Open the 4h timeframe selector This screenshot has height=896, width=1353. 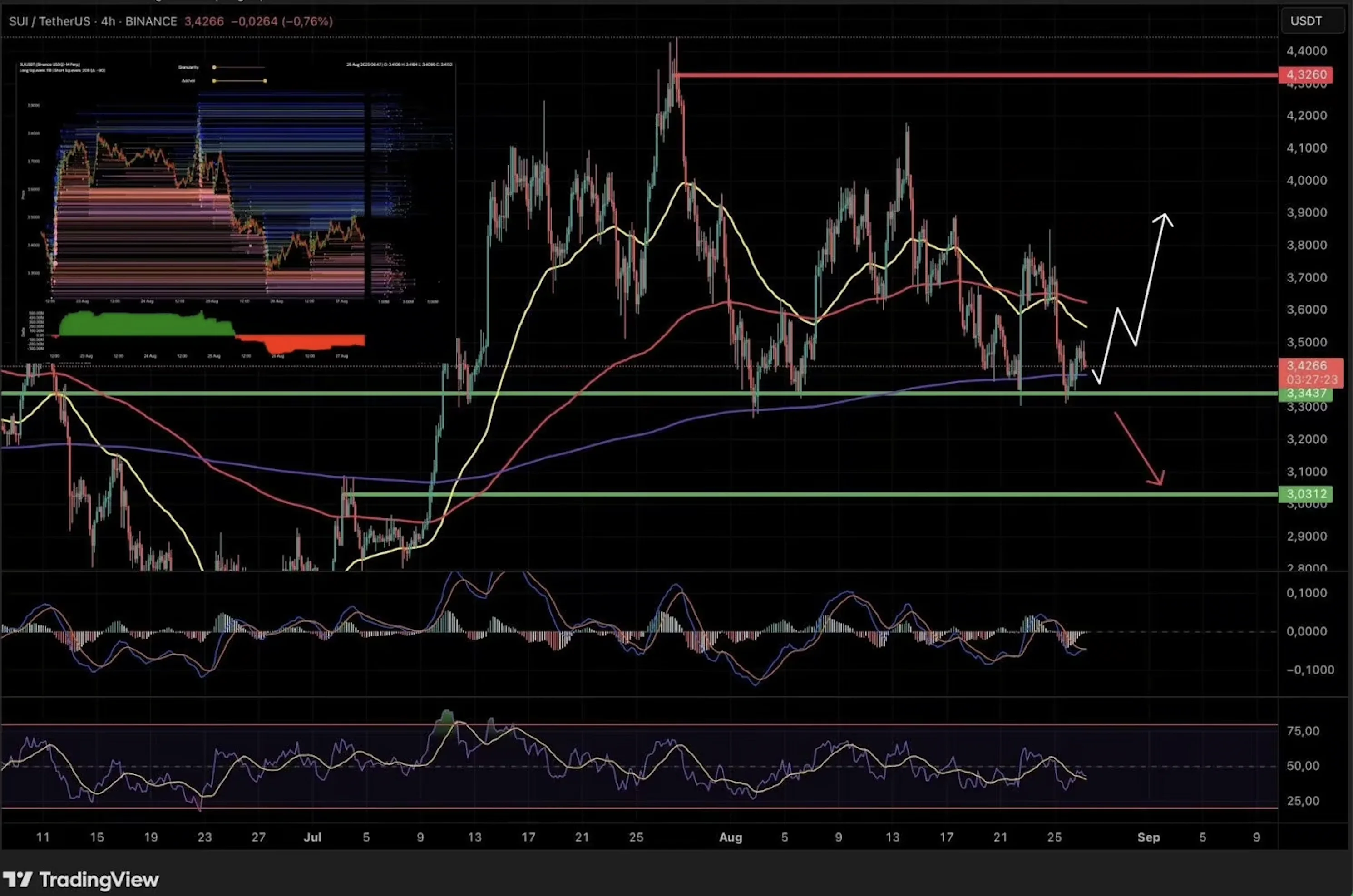point(108,21)
